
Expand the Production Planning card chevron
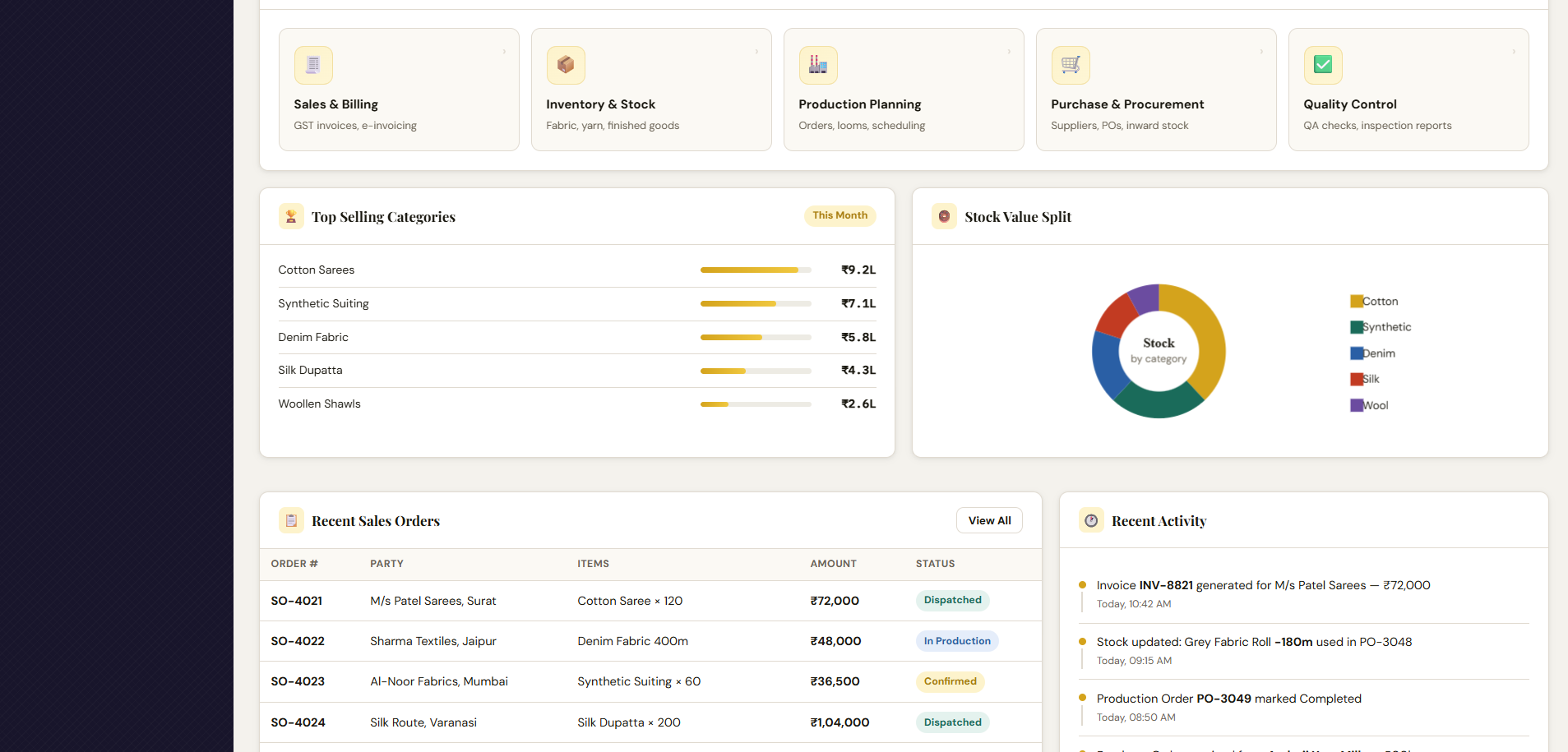point(1009,52)
